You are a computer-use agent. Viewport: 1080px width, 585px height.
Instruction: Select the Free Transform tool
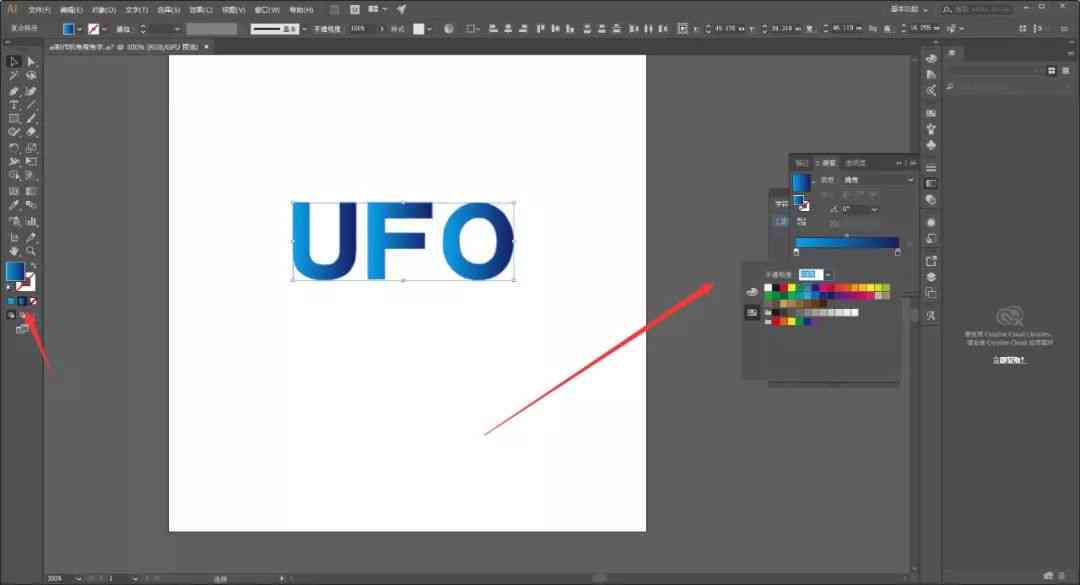pyautogui.click(x=31, y=162)
